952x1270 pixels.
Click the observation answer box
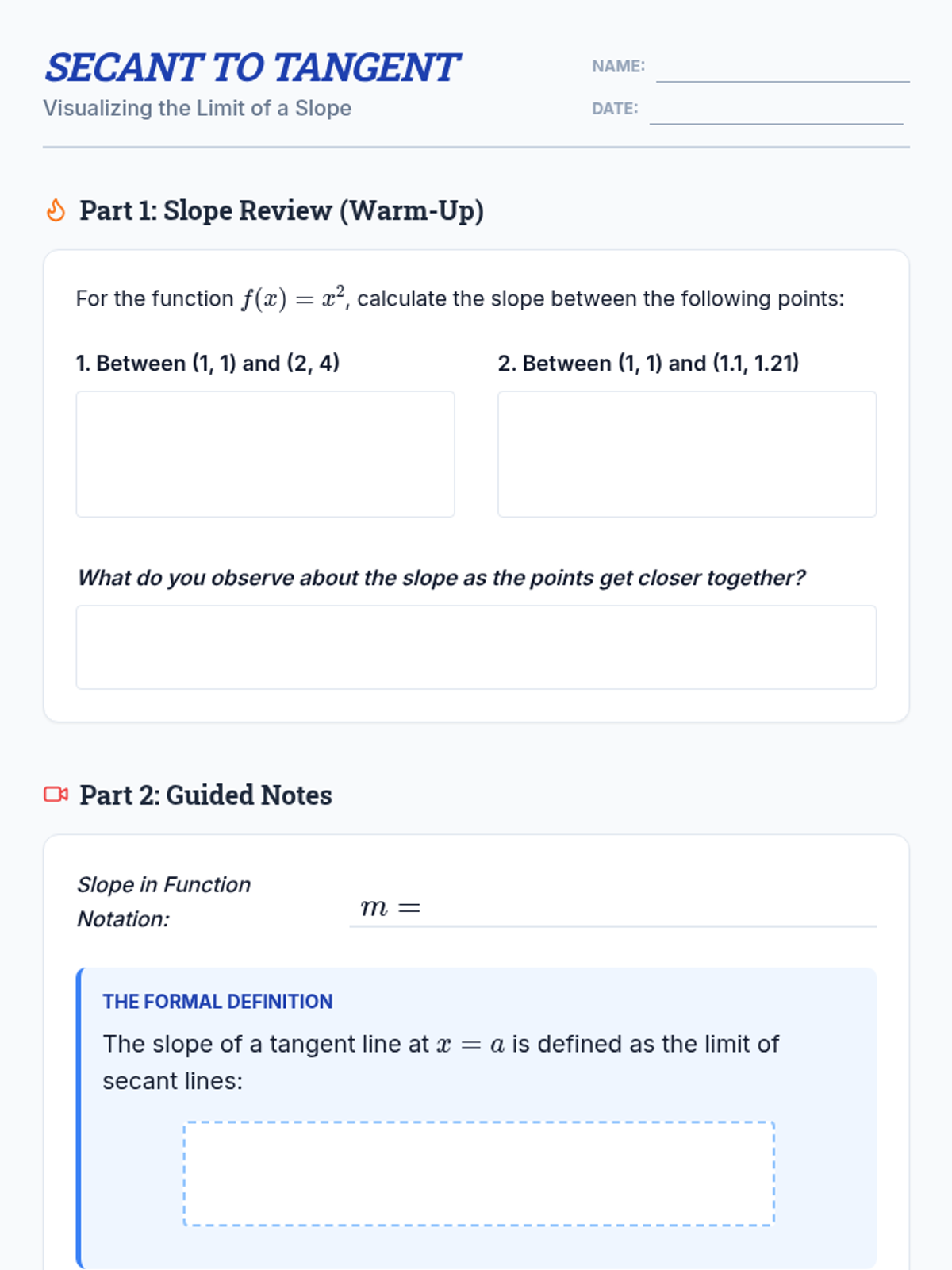pos(476,647)
